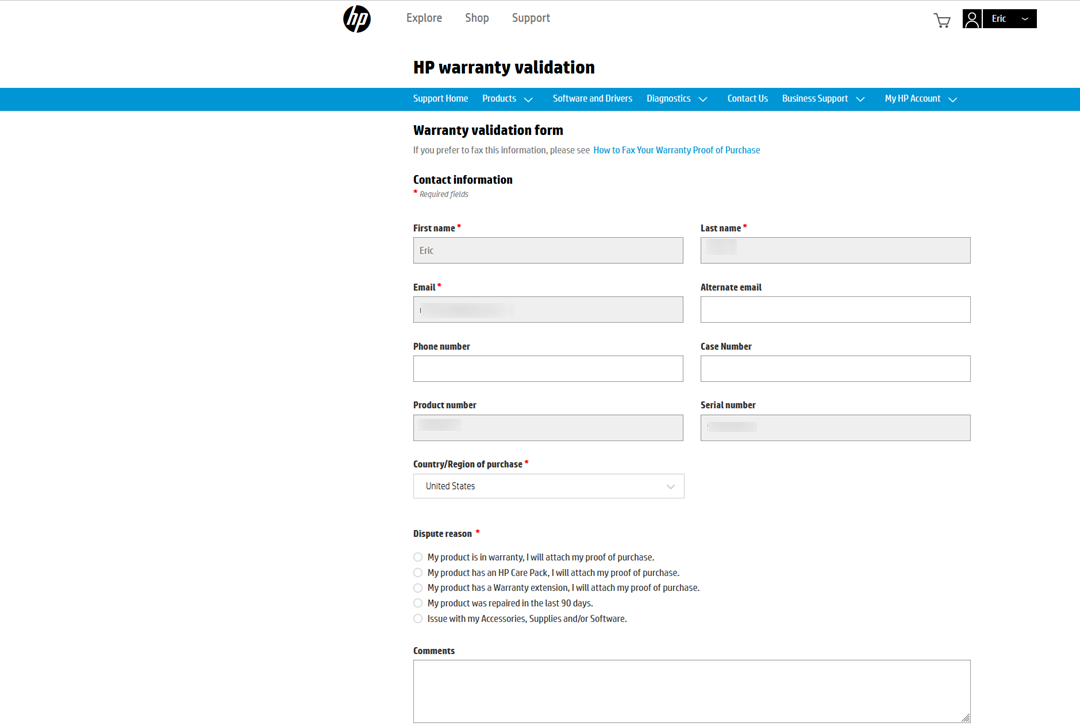The width and height of the screenshot is (1080, 727).
Task: Click the Contact Us icon
Action: tap(747, 98)
